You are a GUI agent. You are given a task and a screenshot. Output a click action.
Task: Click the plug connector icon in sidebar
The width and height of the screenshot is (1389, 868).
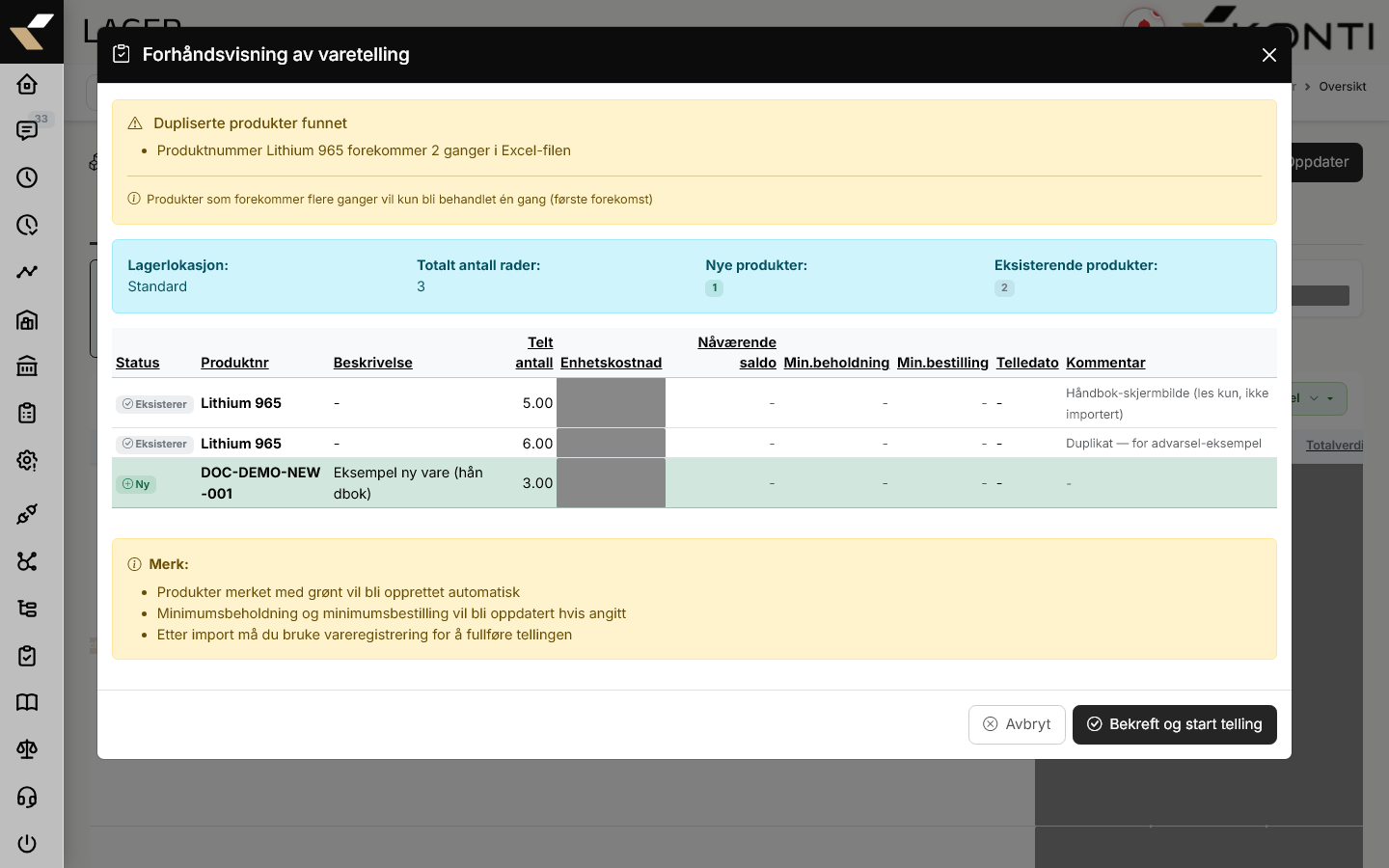click(x=27, y=514)
